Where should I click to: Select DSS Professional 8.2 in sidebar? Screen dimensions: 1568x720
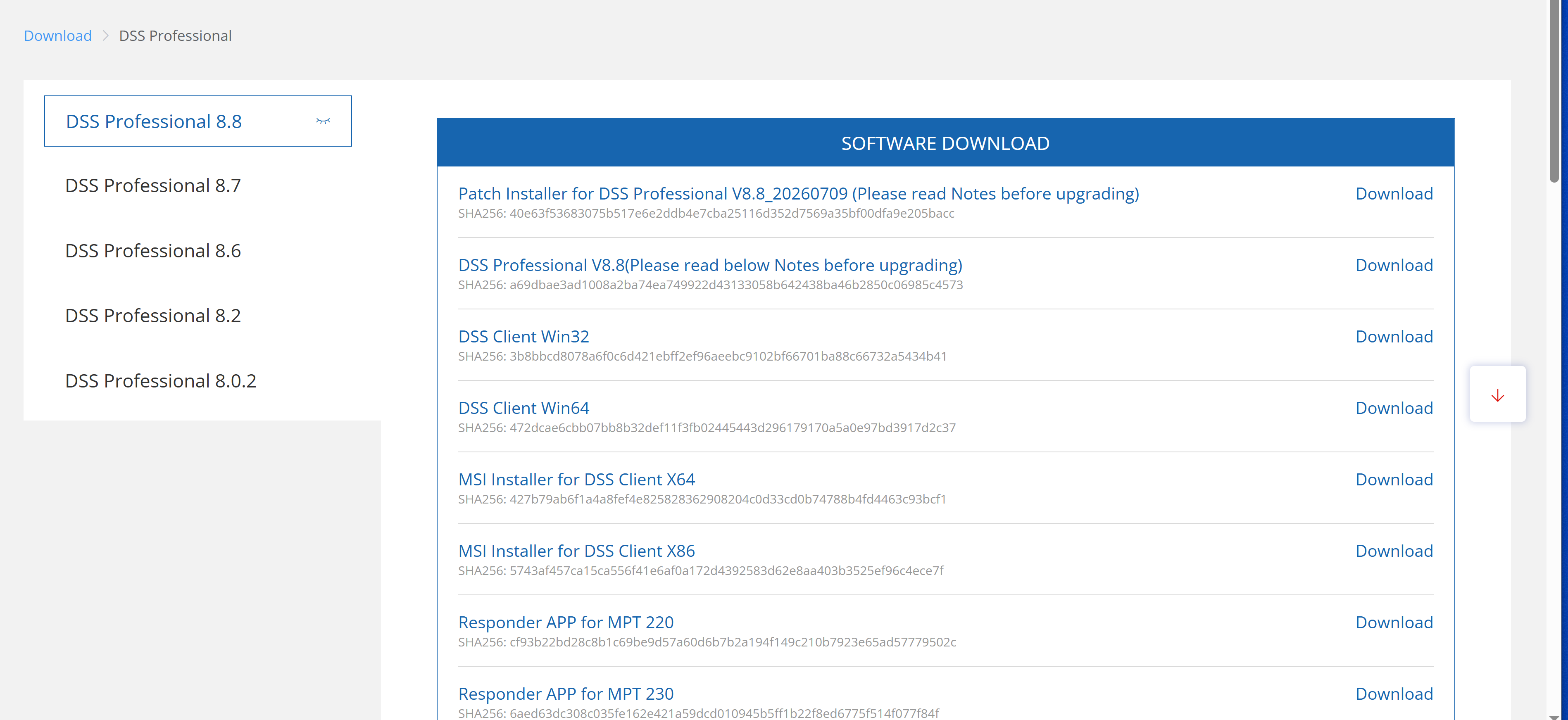tap(153, 316)
